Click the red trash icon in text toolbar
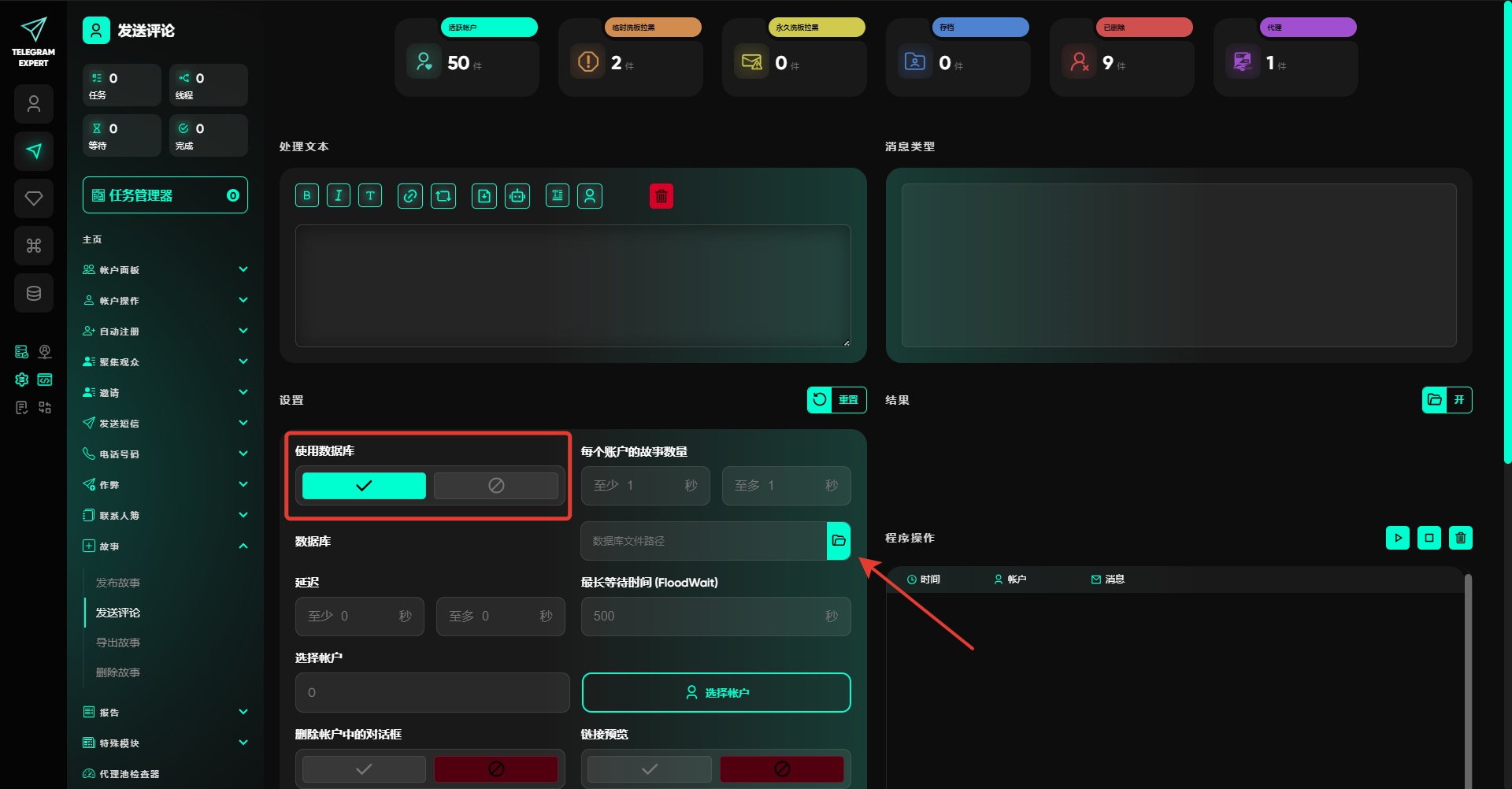The height and width of the screenshot is (789, 1512). pyautogui.click(x=661, y=196)
